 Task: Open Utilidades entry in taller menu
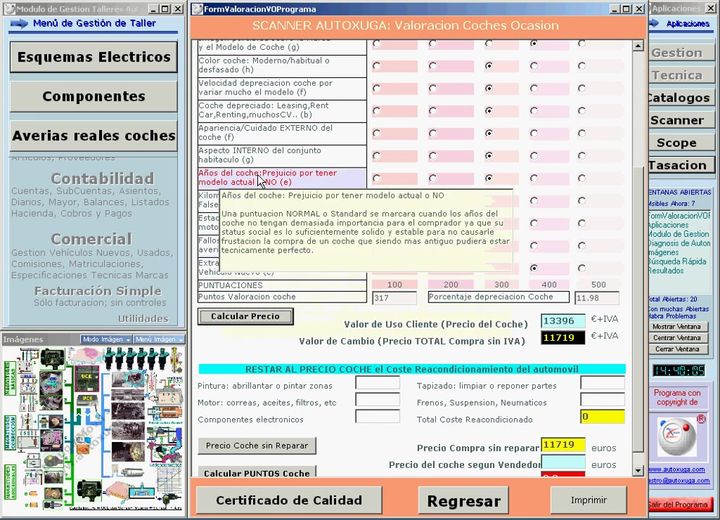tap(143, 318)
